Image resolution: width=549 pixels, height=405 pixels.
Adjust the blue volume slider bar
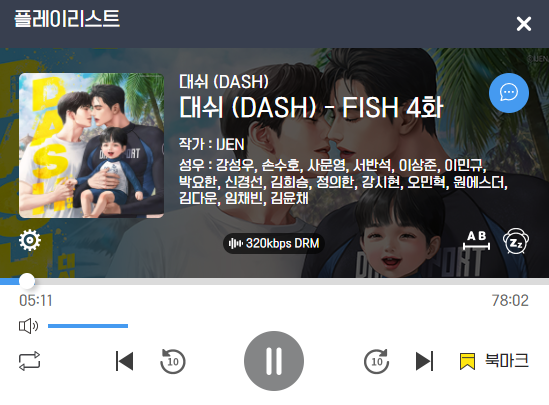(x=88, y=326)
